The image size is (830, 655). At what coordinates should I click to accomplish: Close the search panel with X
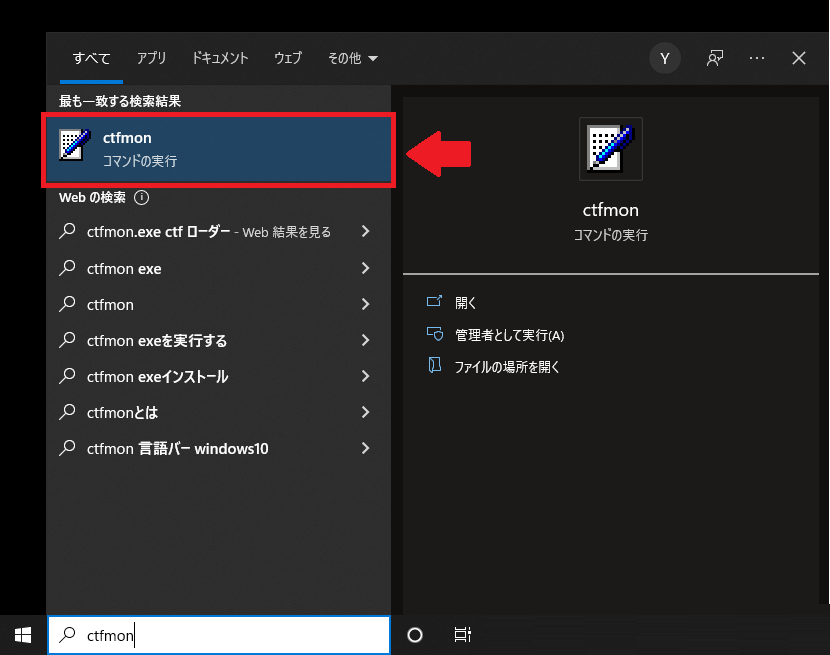799,58
